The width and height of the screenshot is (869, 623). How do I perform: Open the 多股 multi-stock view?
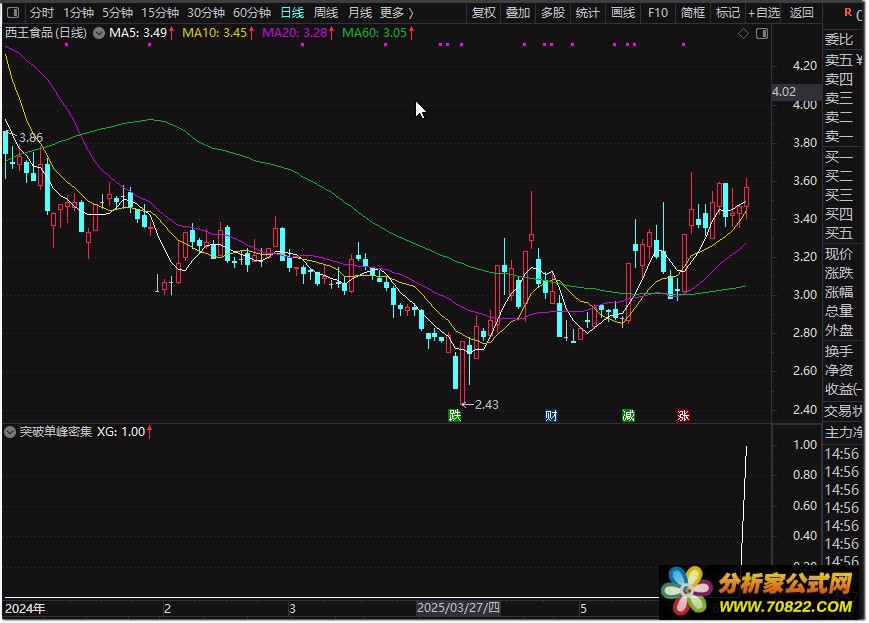[553, 12]
